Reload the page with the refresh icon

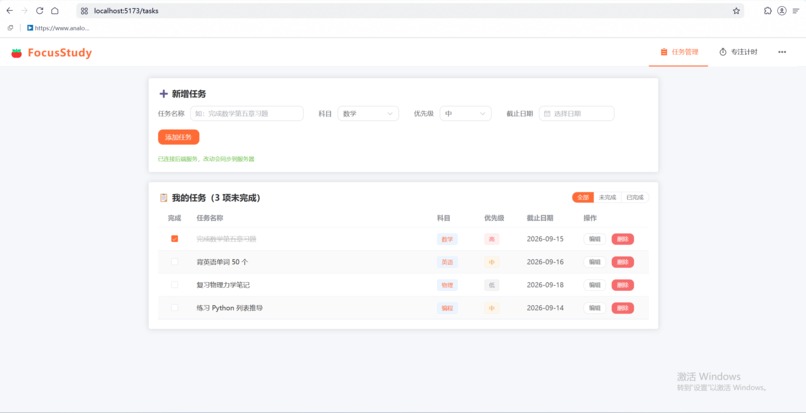coord(39,10)
